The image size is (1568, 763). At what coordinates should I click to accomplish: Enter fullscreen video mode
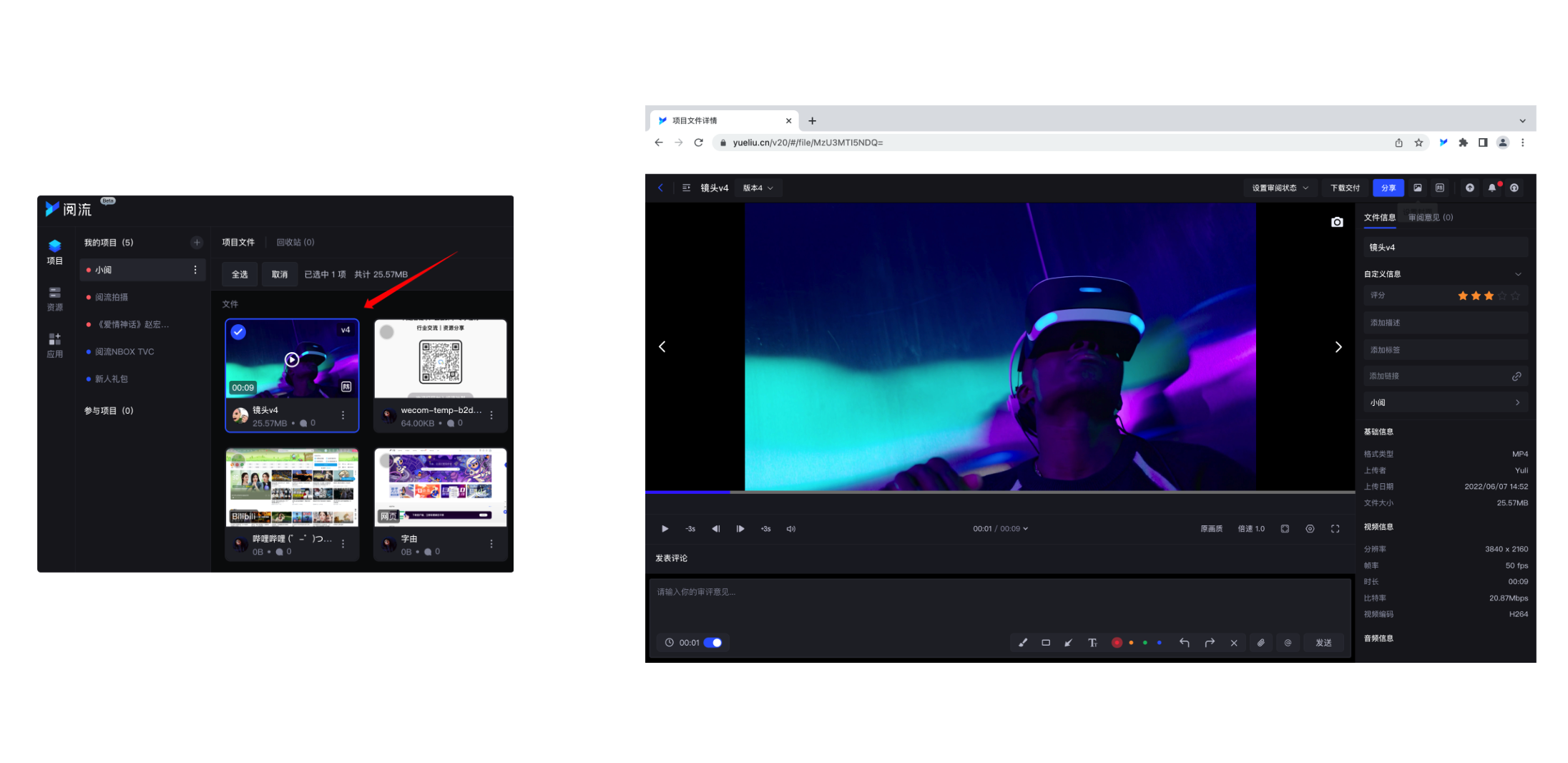1335,529
